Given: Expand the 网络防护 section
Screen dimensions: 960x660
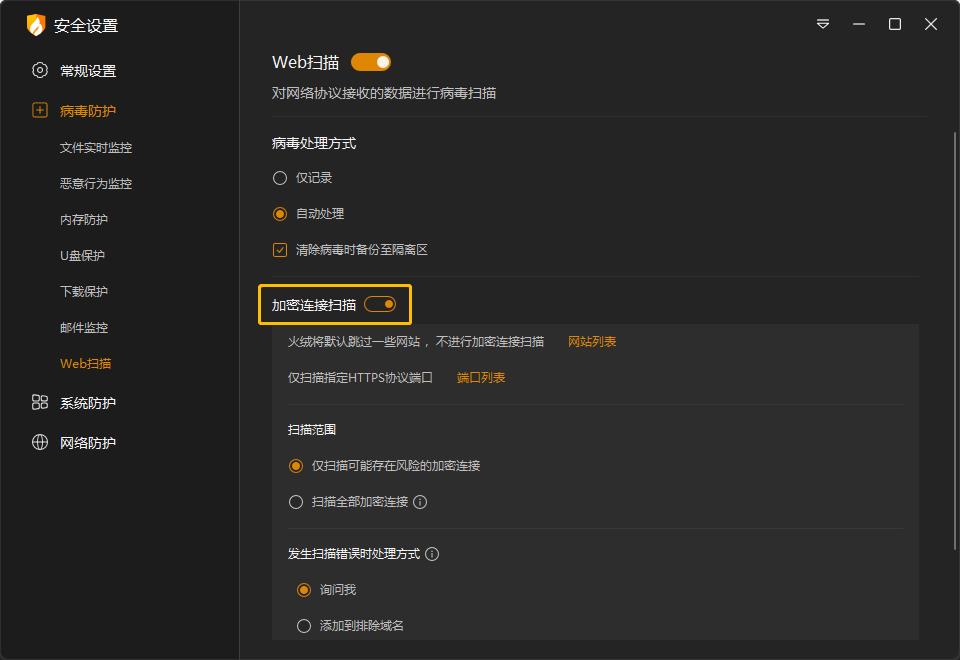Looking at the screenshot, I should [88, 443].
